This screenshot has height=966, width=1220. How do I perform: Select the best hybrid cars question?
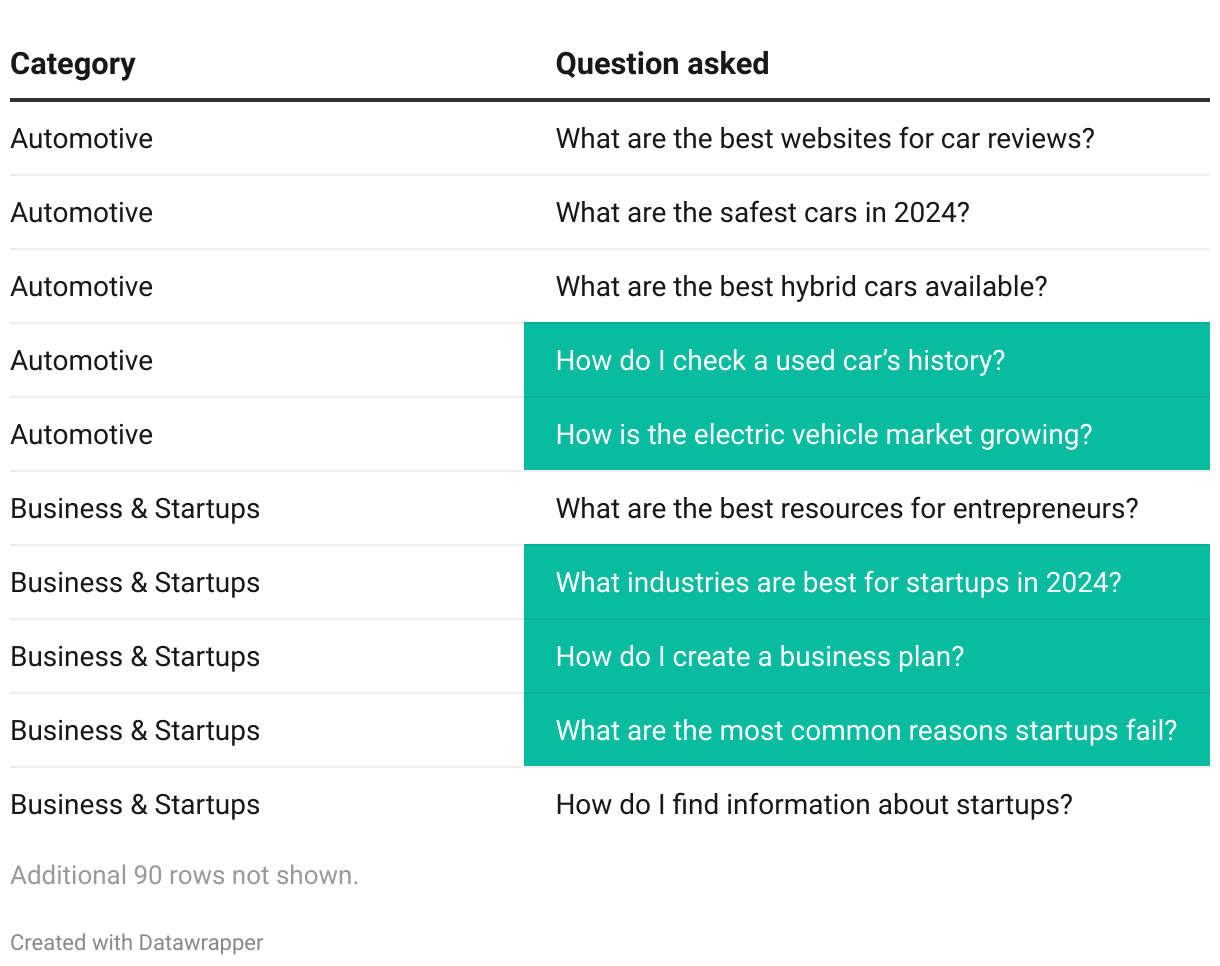pos(801,286)
